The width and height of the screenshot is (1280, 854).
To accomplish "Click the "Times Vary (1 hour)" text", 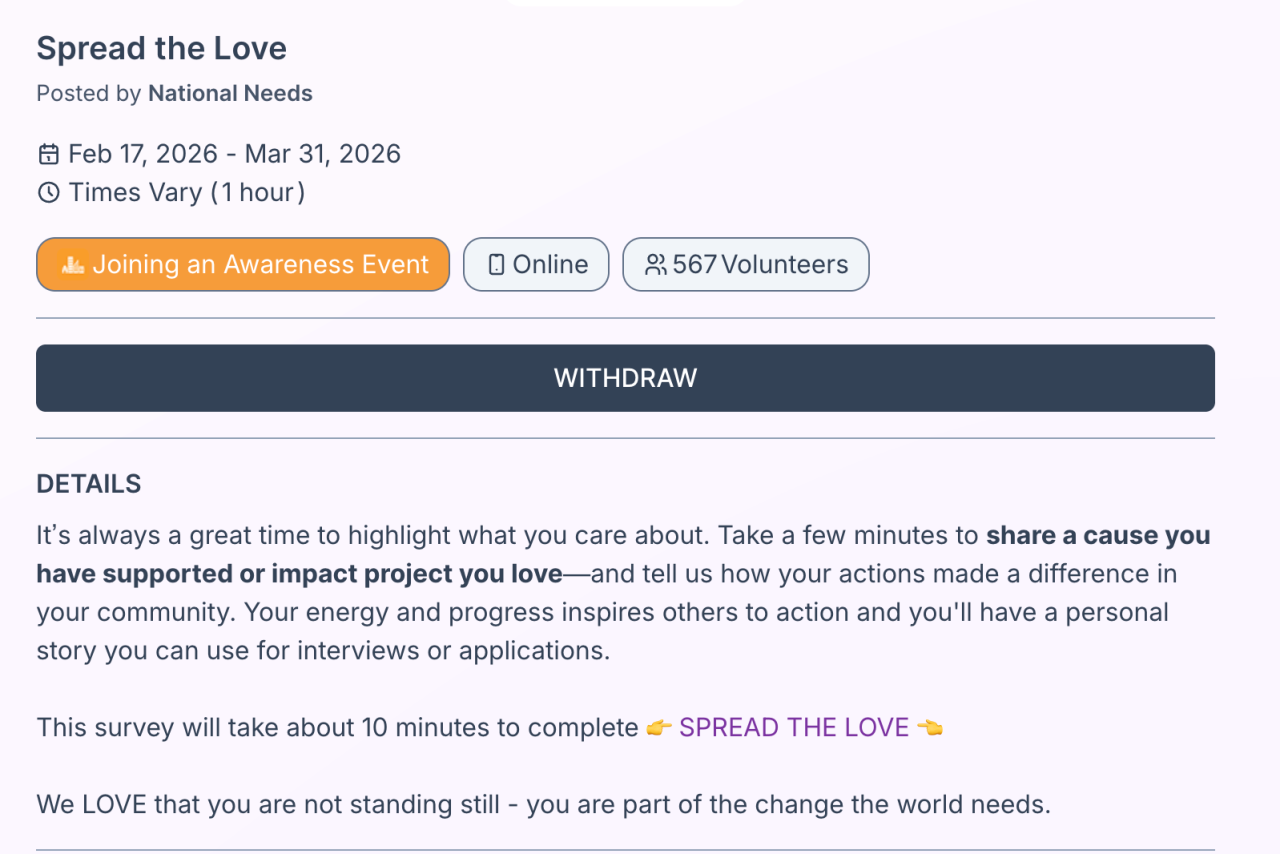I will coord(186,192).
